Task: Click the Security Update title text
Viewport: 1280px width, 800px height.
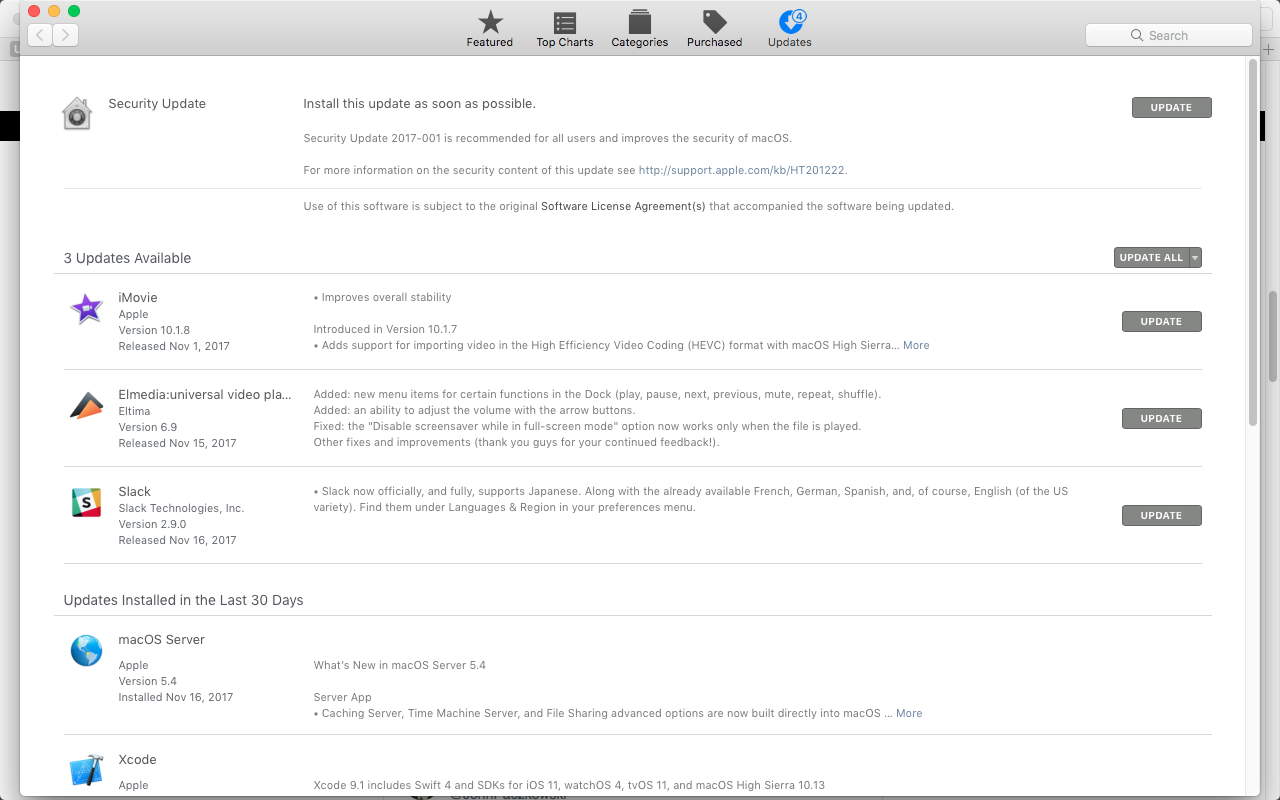Action: coord(157,103)
